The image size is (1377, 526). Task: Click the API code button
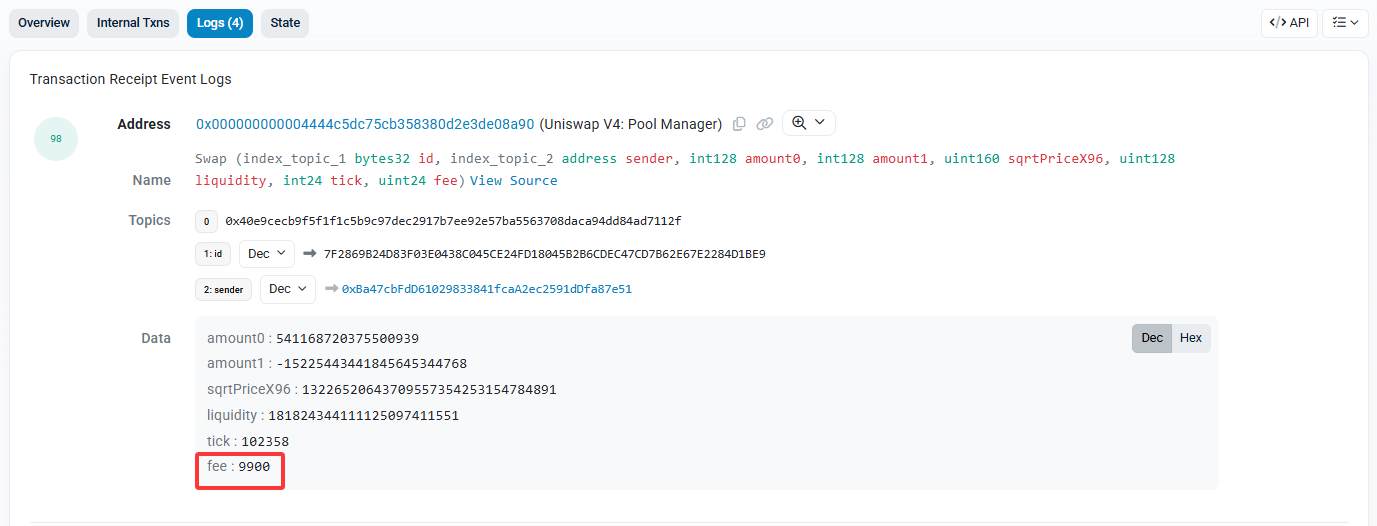tap(1289, 23)
